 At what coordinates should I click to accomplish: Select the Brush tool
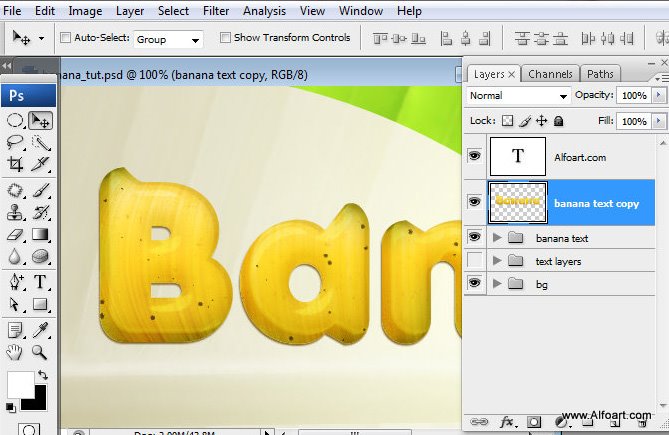click(x=41, y=191)
